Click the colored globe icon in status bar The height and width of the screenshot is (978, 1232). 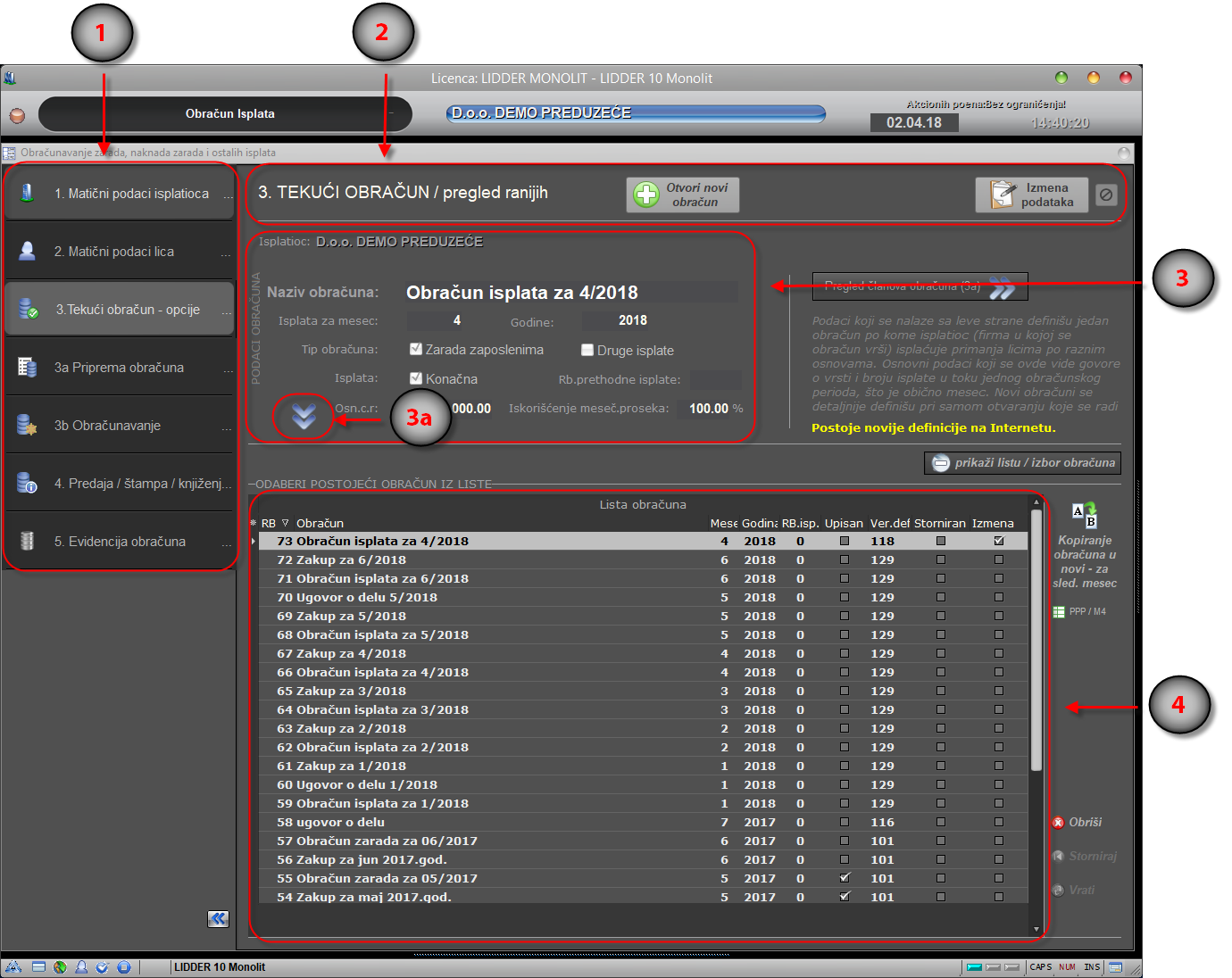(60, 967)
